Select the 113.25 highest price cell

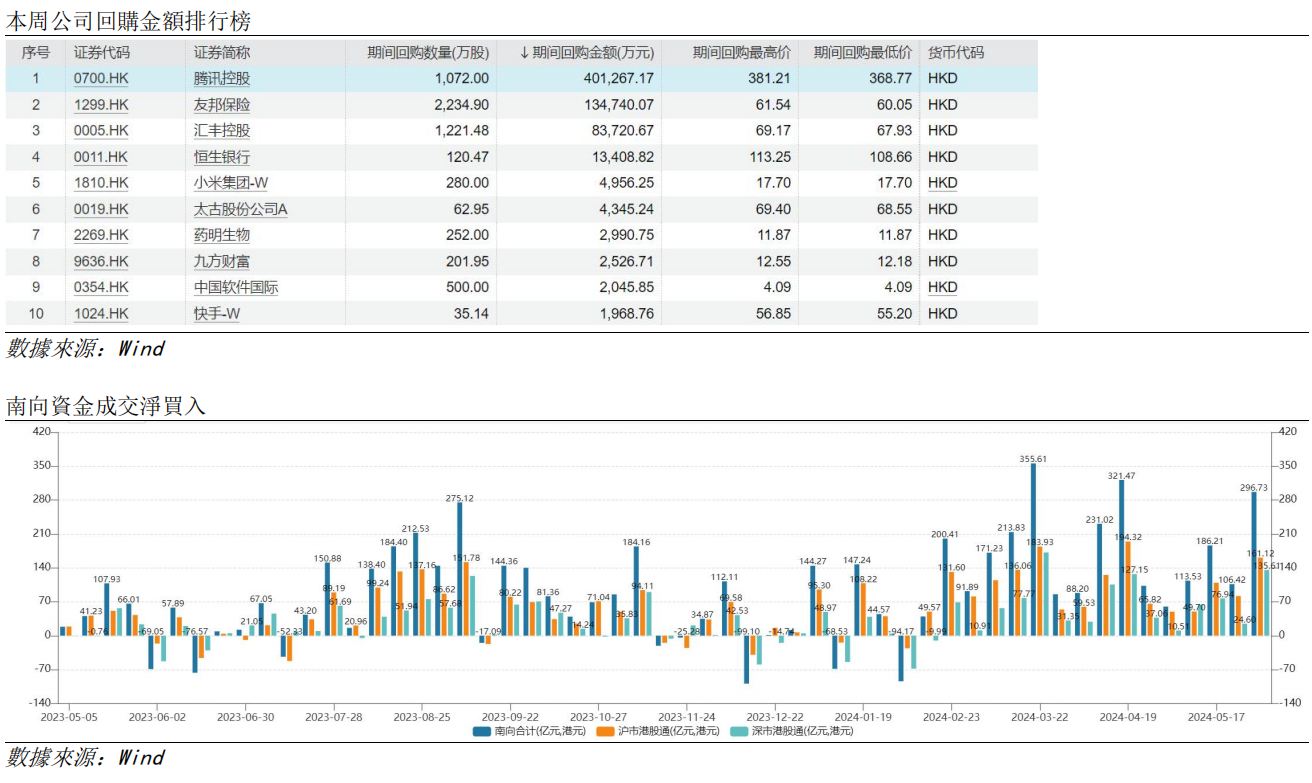[768, 156]
